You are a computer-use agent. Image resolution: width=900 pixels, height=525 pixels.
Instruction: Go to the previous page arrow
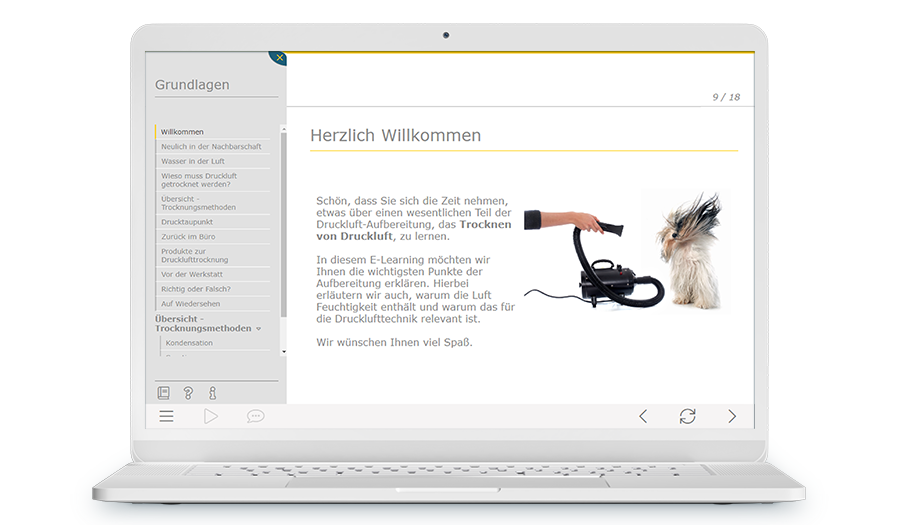(643, 416)
